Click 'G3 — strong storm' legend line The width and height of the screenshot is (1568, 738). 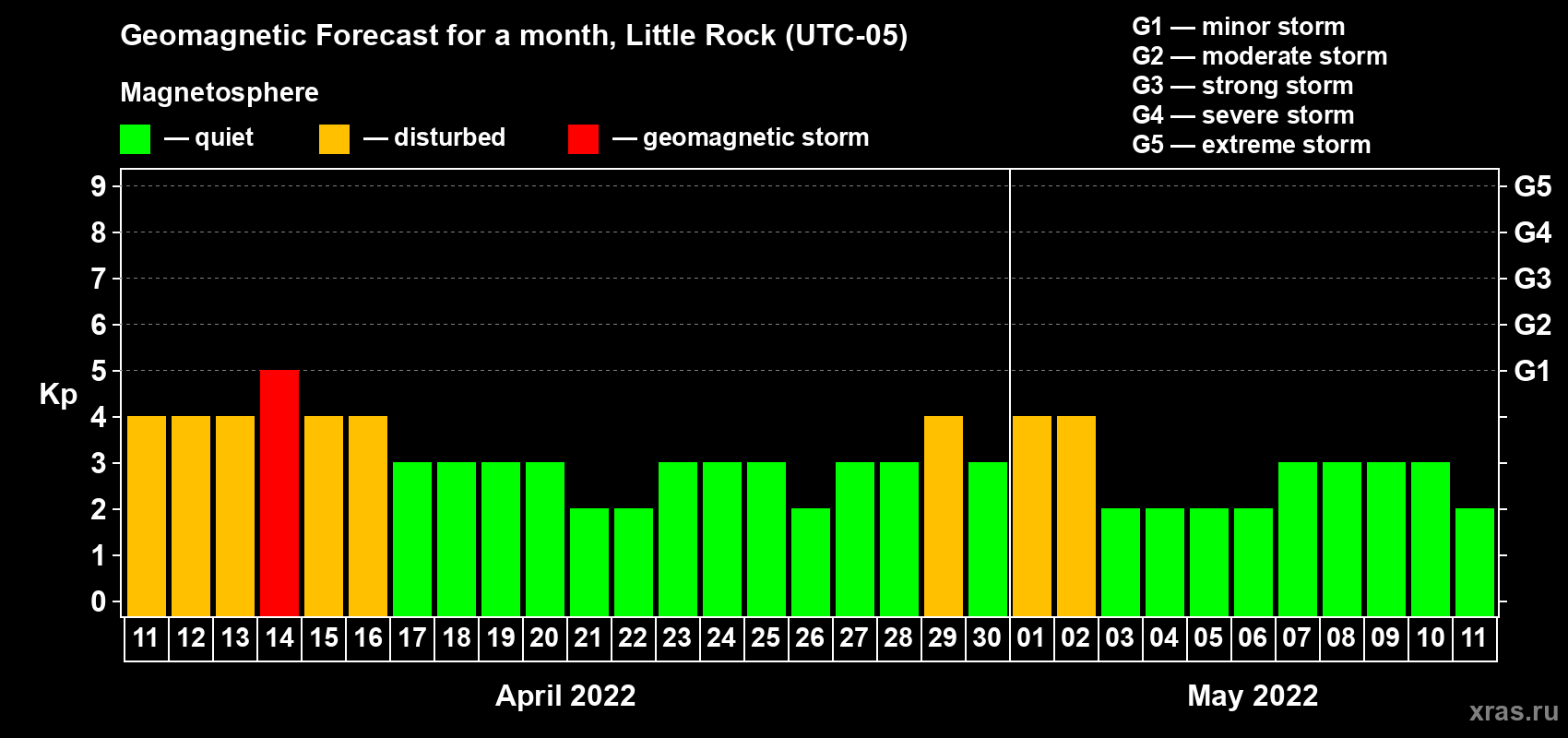pyautogui.click(x=1242, y=86)
